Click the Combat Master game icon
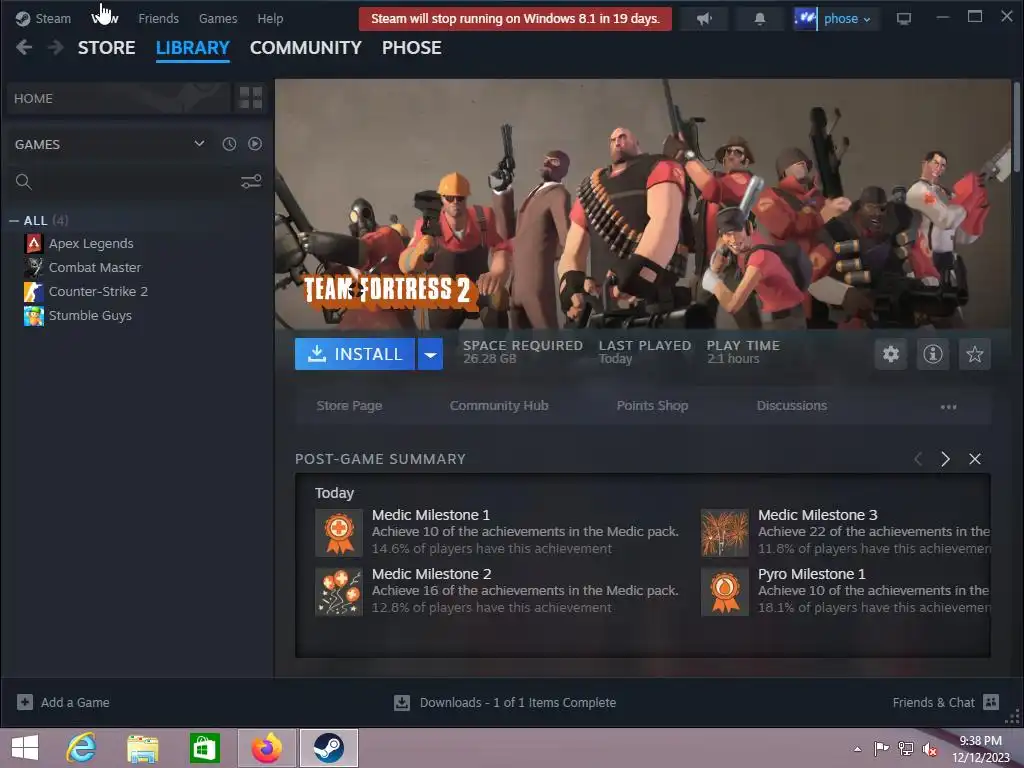 (34, 267)
